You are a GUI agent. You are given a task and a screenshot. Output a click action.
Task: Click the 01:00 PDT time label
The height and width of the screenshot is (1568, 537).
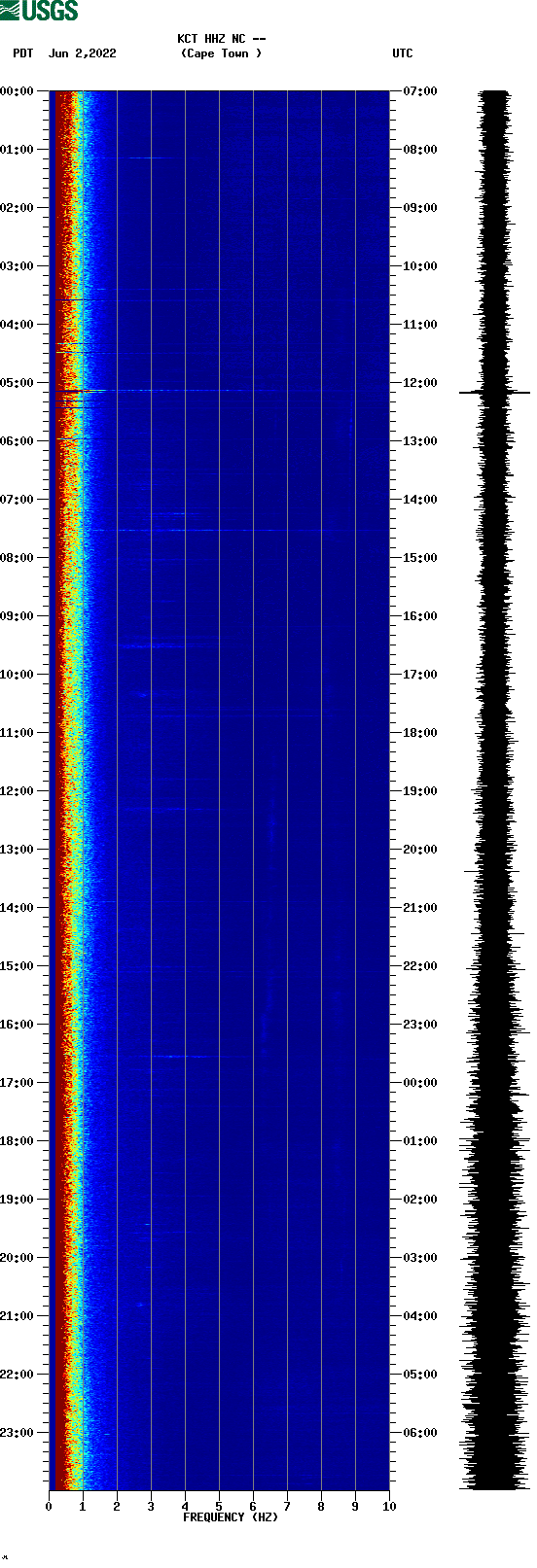pos(17,150)
